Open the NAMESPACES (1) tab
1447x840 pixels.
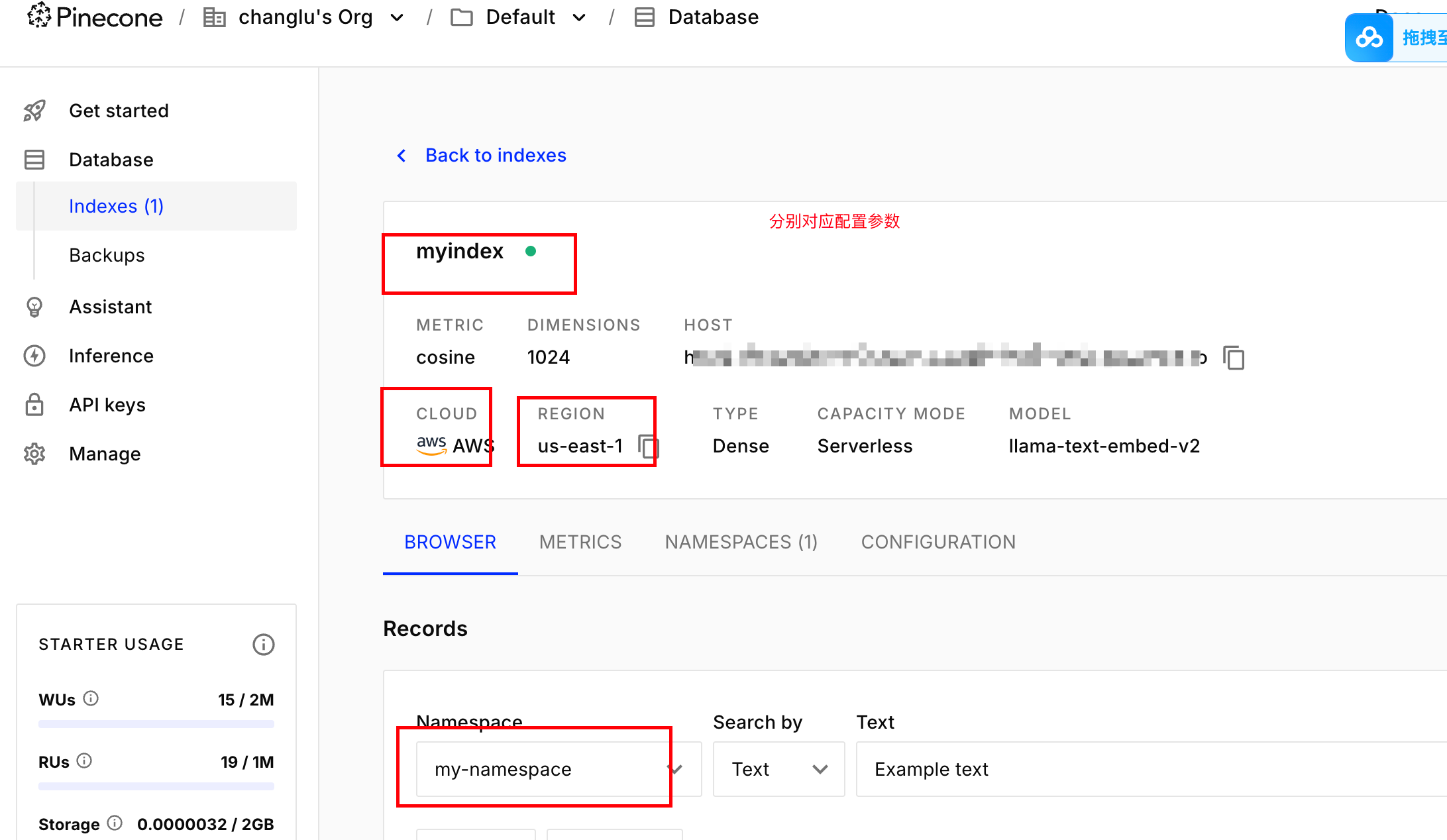(x=741, y=542)
